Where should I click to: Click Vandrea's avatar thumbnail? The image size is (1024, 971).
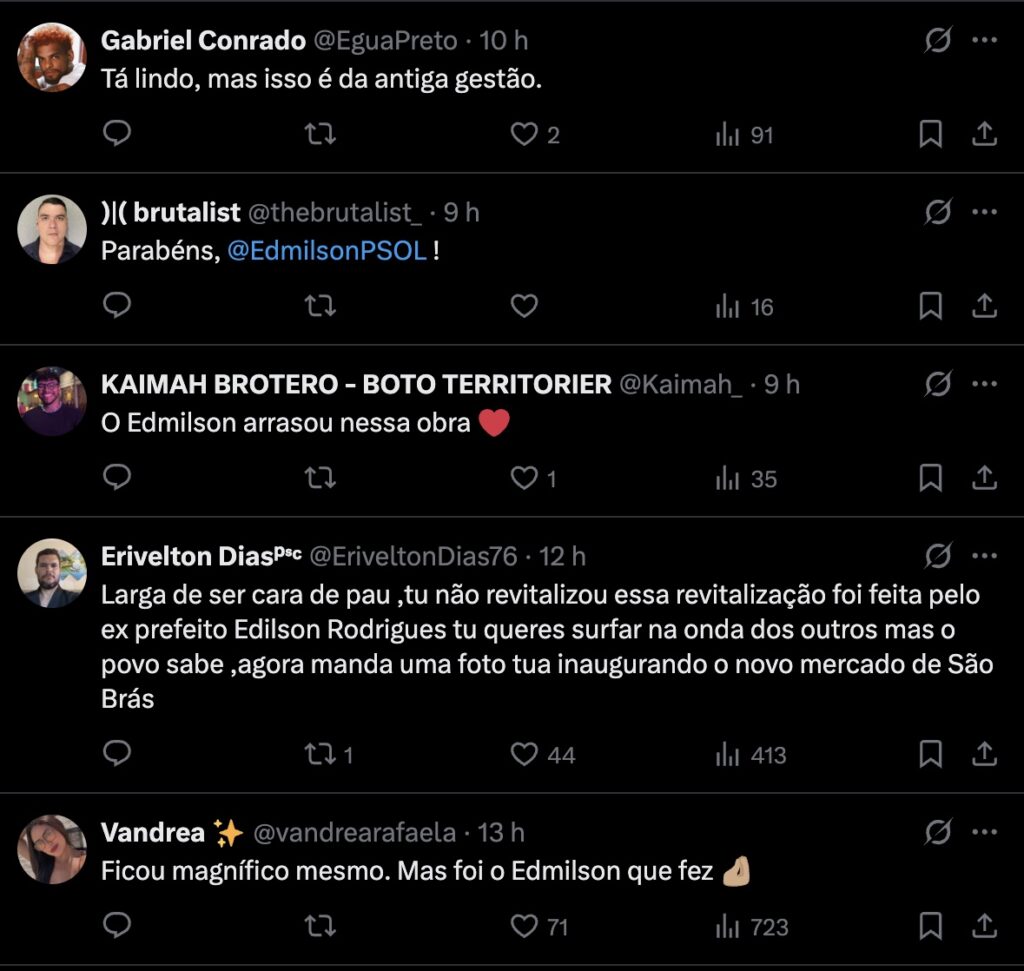[x=52, y=849]
